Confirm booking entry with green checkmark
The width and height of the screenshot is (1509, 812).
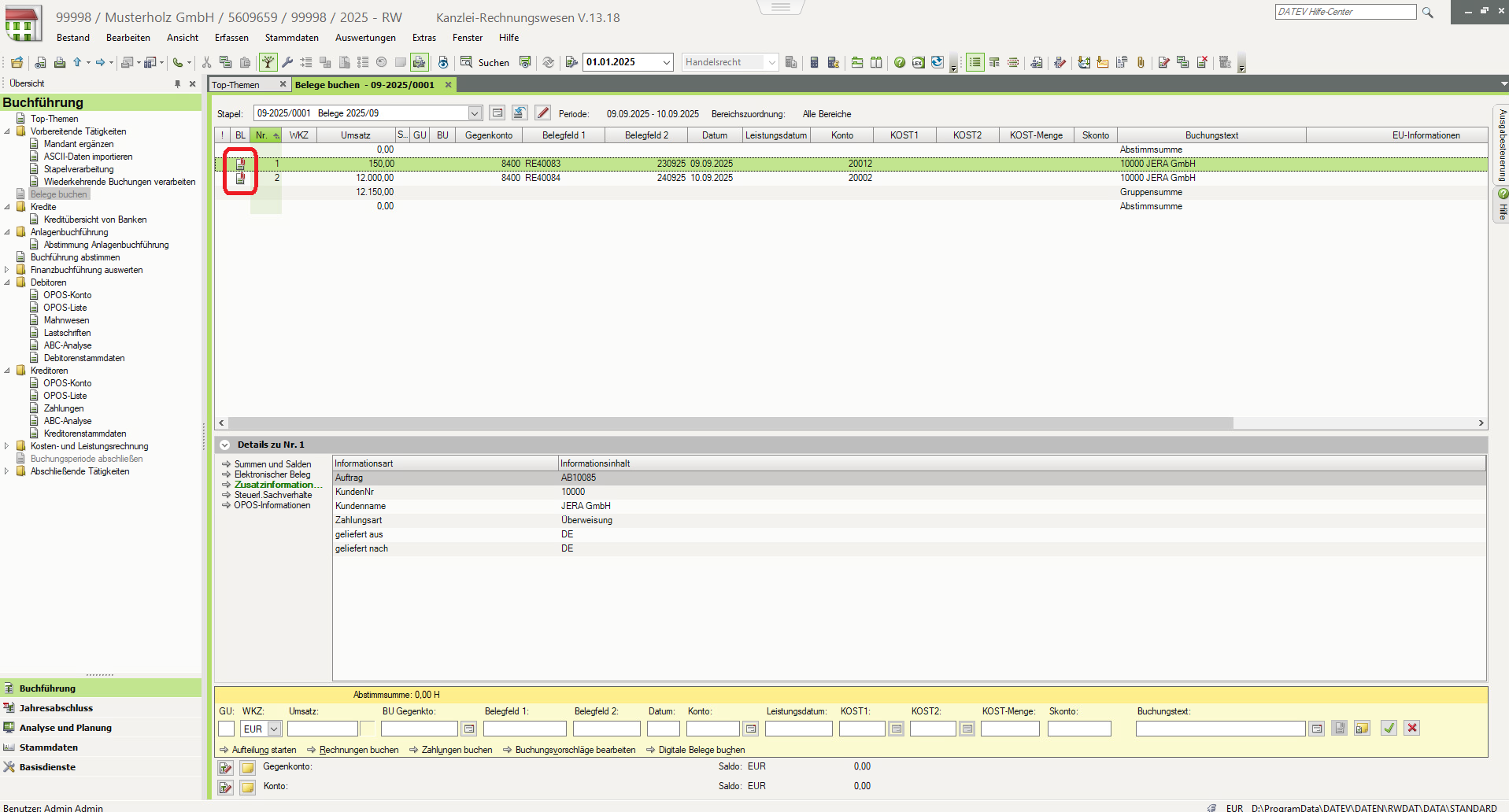coord(1389,728)
